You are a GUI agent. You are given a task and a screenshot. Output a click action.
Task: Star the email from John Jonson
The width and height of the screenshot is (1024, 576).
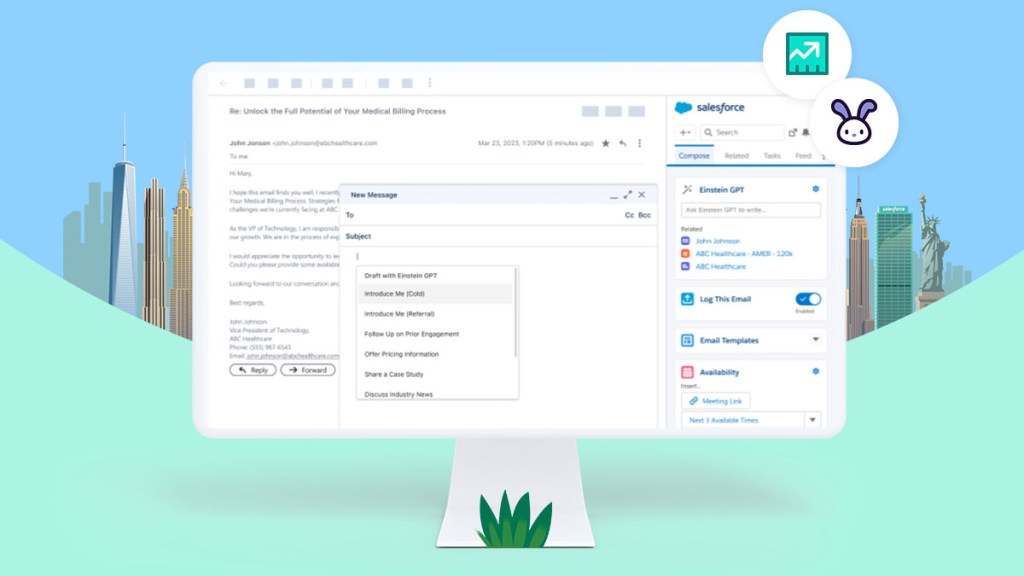coord(606,143)
